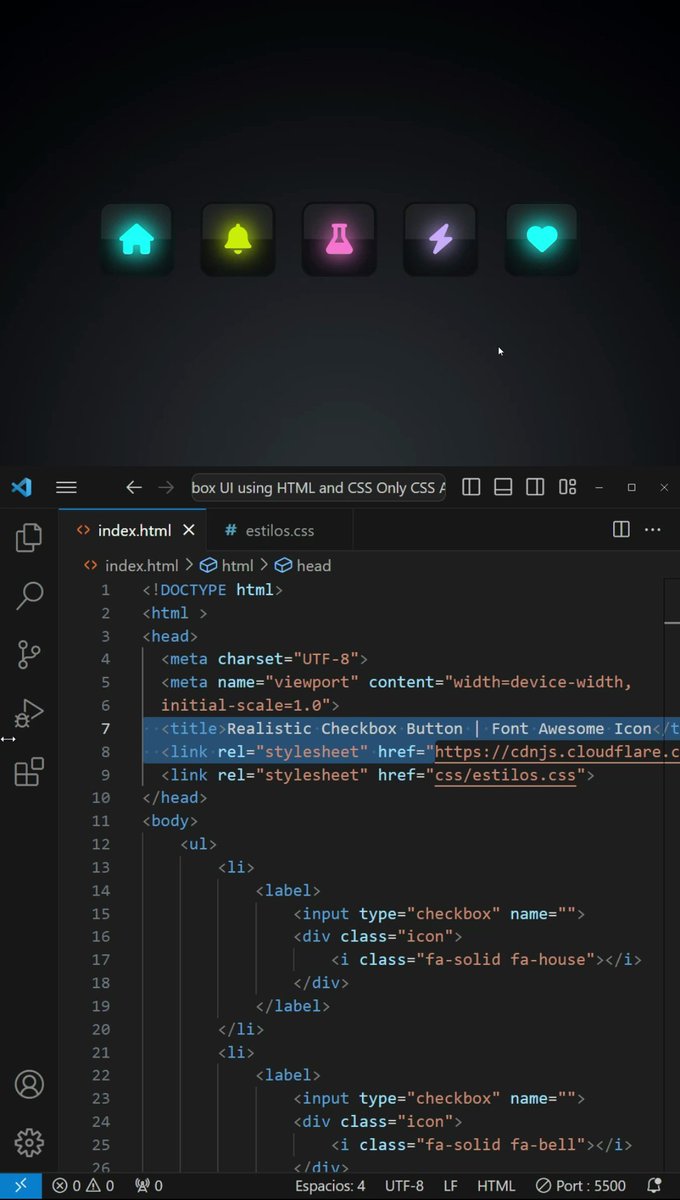Click the ports forwarded status item

coord(149,1186)
